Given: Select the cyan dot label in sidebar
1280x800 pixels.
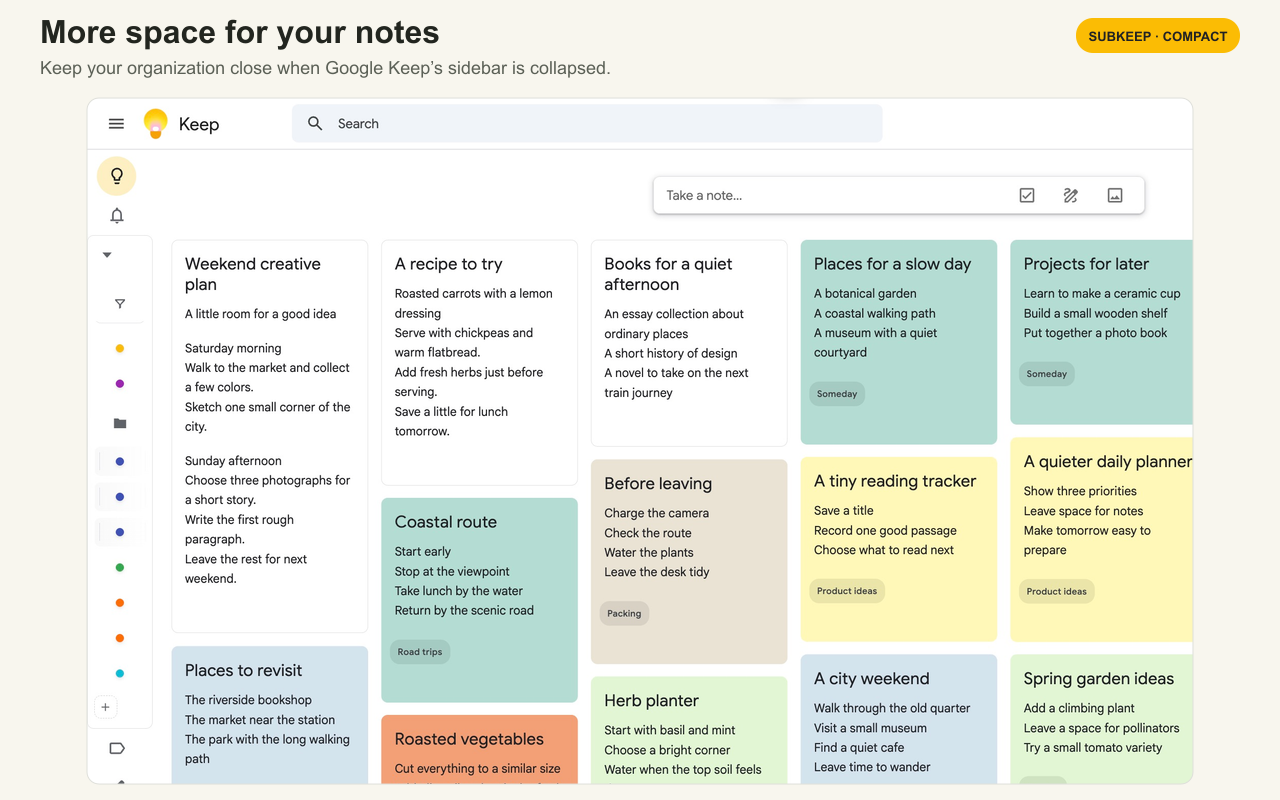Looking at the screenshot, I should point(120,674).
